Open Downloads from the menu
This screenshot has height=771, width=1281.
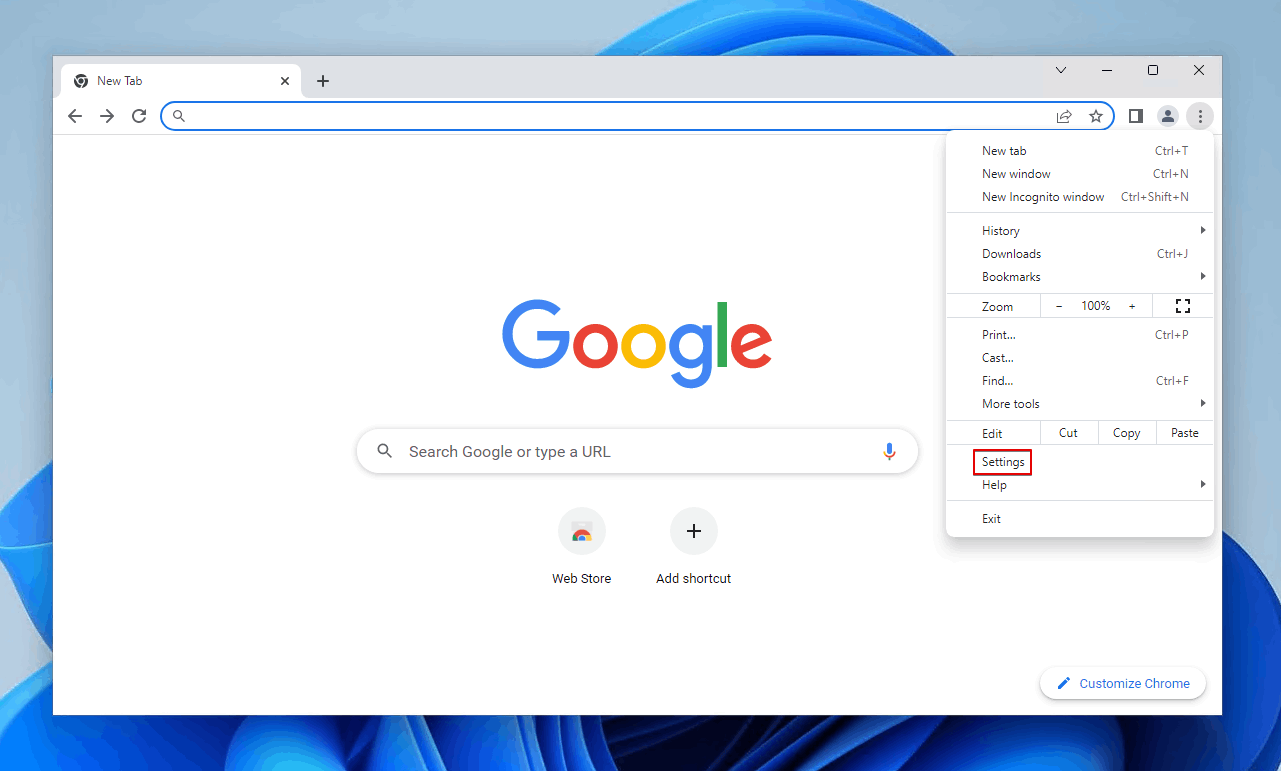click(1080, 254)
